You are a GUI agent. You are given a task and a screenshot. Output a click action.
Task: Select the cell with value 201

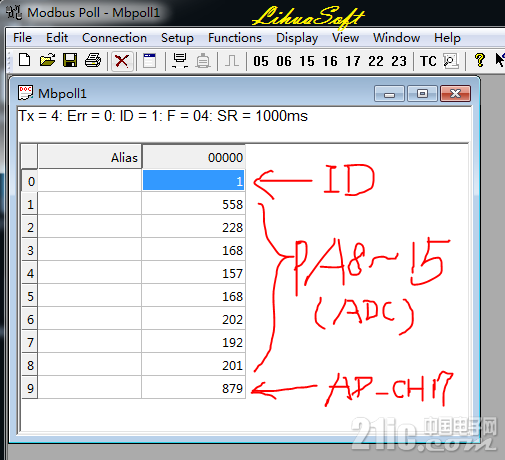tap(194, 365)
